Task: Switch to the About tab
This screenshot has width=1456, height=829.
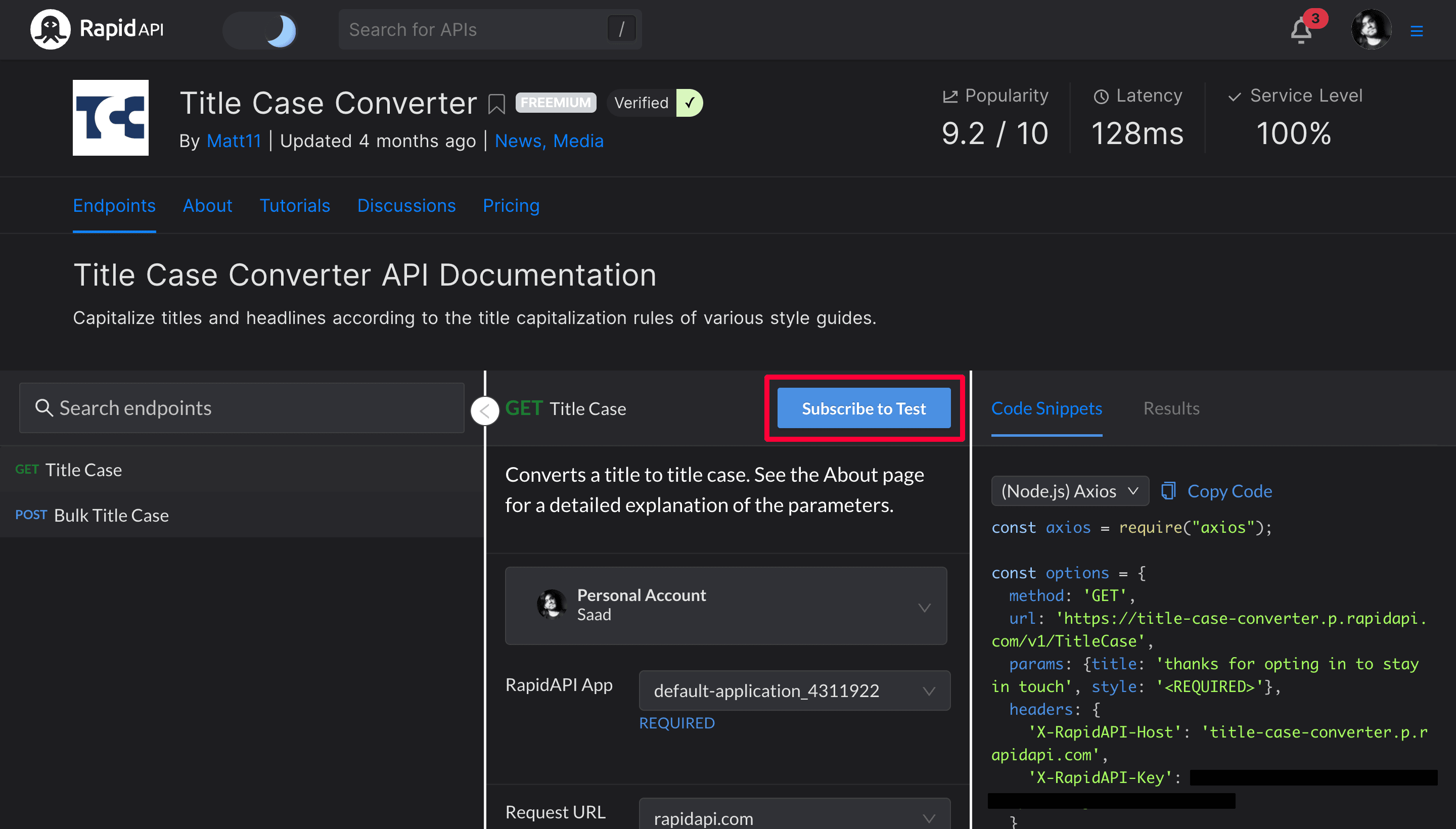Action: pyautogui.click(x=207, y=205)
